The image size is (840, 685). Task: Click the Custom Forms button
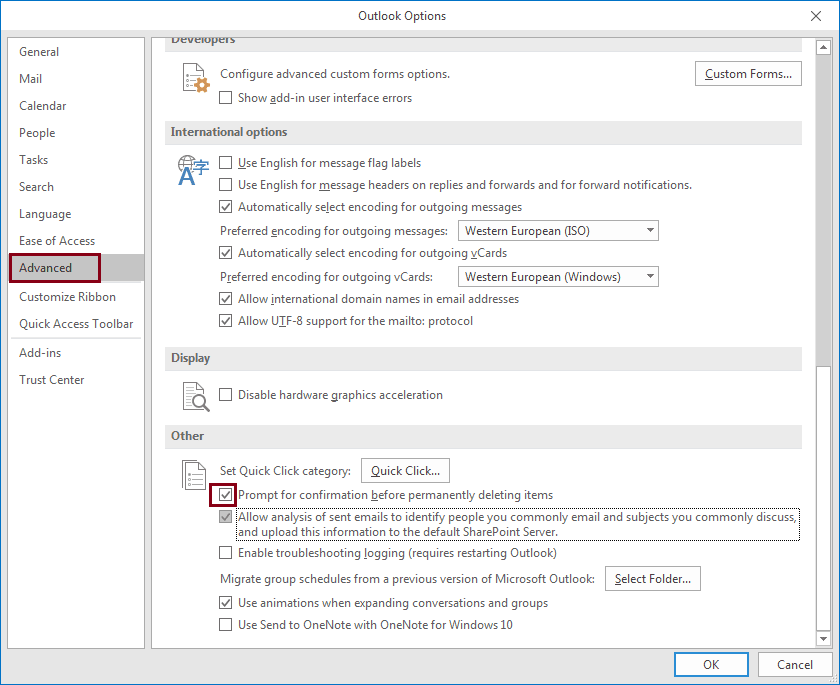748,74
